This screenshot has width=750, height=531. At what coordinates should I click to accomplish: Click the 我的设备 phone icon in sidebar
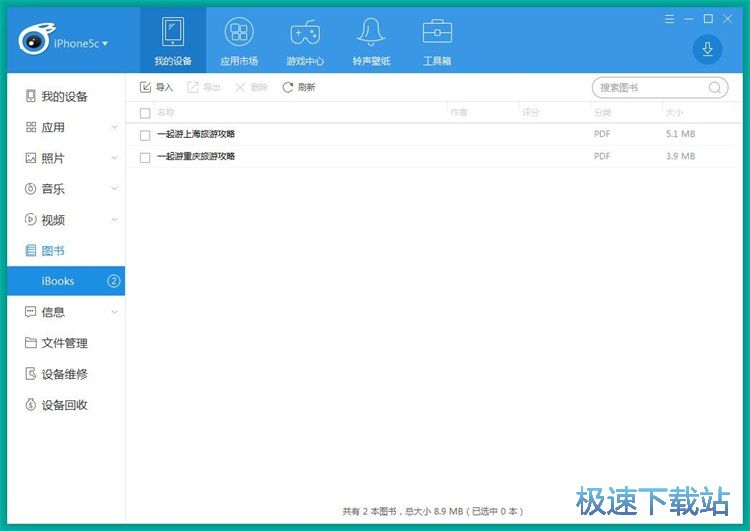tap(31, 96)
